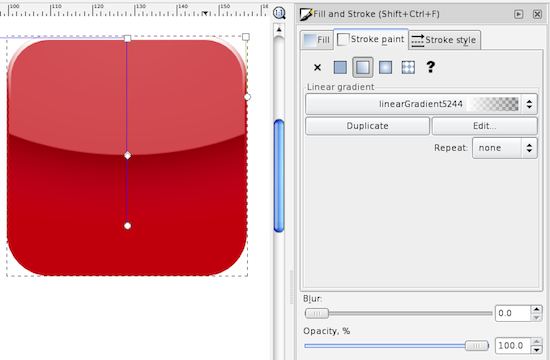The width and height of the screenshot is (550, 360).
Task: Click the Blur value input field
Action: click(512, 313)
